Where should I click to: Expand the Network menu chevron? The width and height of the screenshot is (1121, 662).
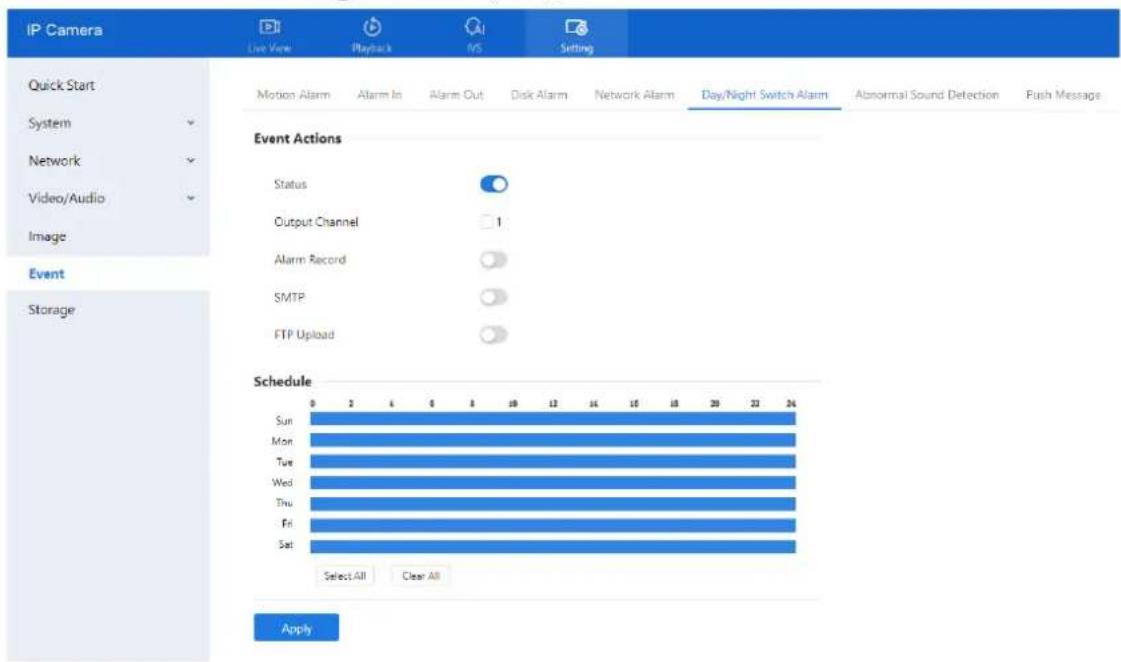191,161
